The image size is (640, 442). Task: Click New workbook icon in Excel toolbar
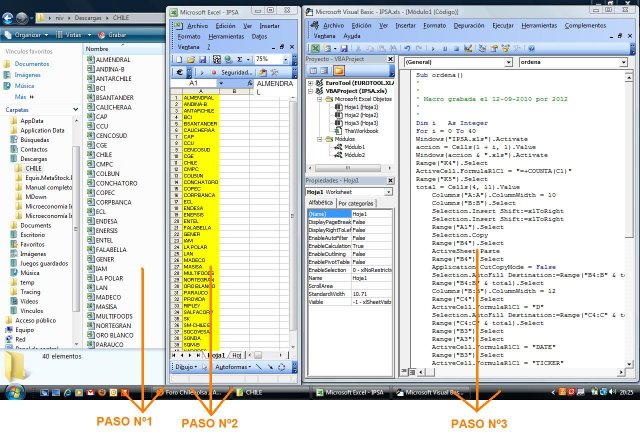point(179,60)
